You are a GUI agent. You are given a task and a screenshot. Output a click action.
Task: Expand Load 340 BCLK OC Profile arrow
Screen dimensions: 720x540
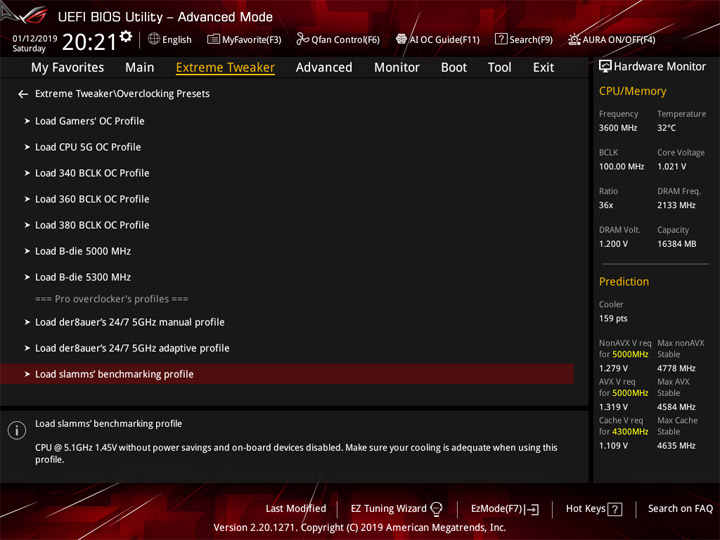[27, 173]
